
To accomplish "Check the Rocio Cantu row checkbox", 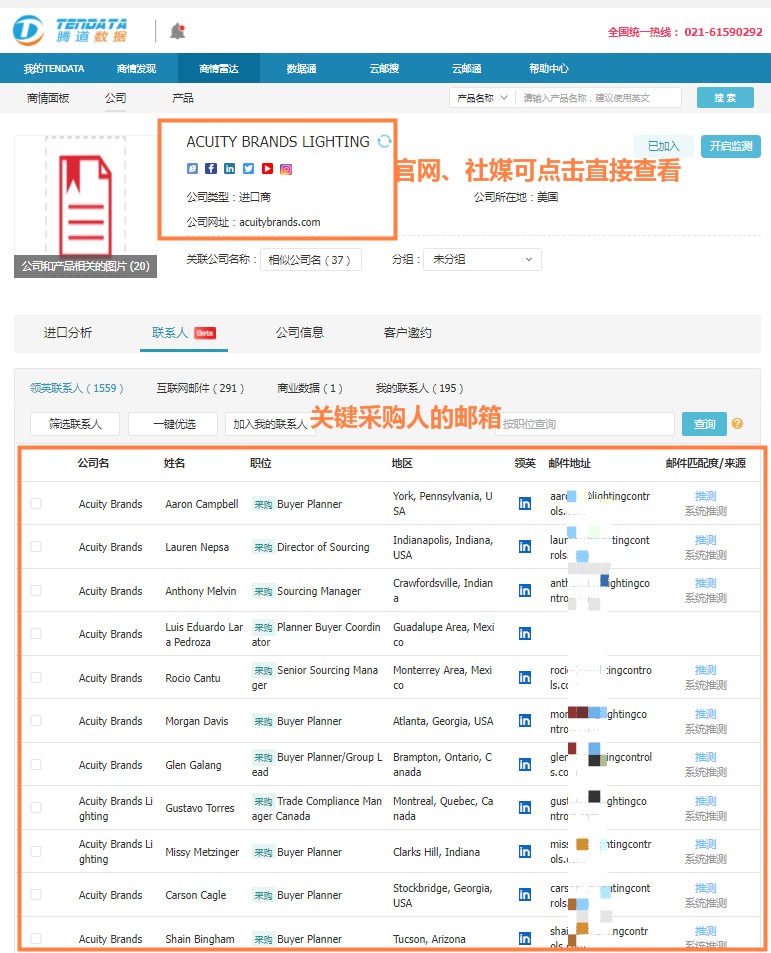I will click(36, 677).
